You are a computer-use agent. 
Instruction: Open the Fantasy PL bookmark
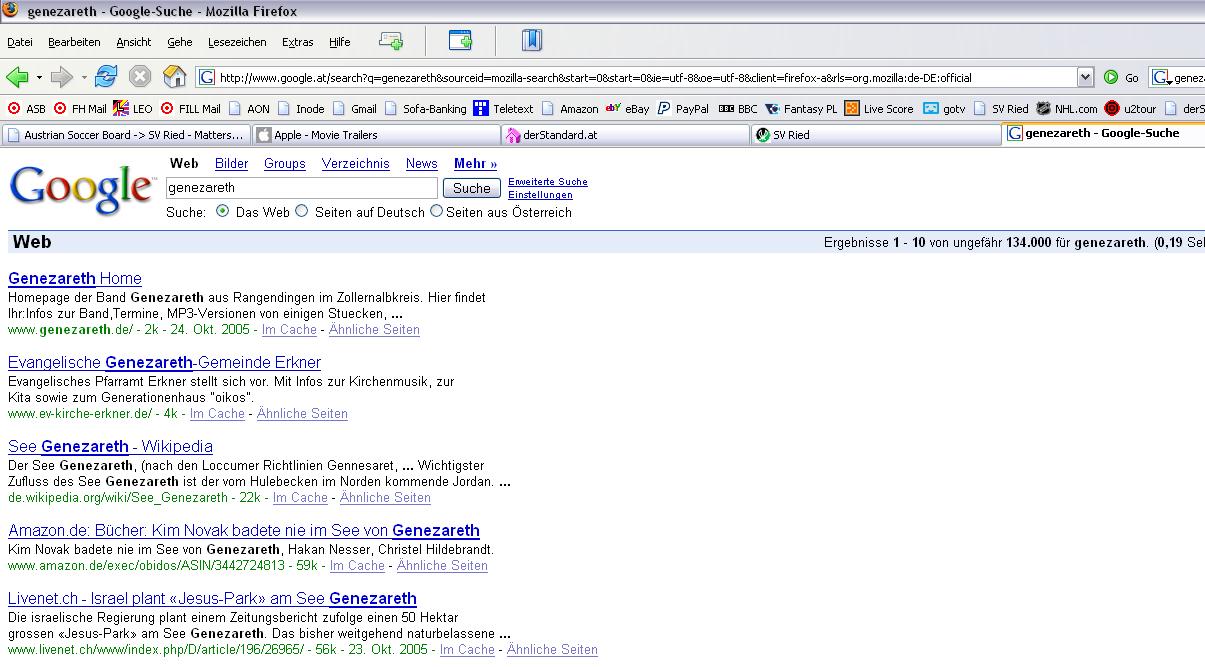801,109
